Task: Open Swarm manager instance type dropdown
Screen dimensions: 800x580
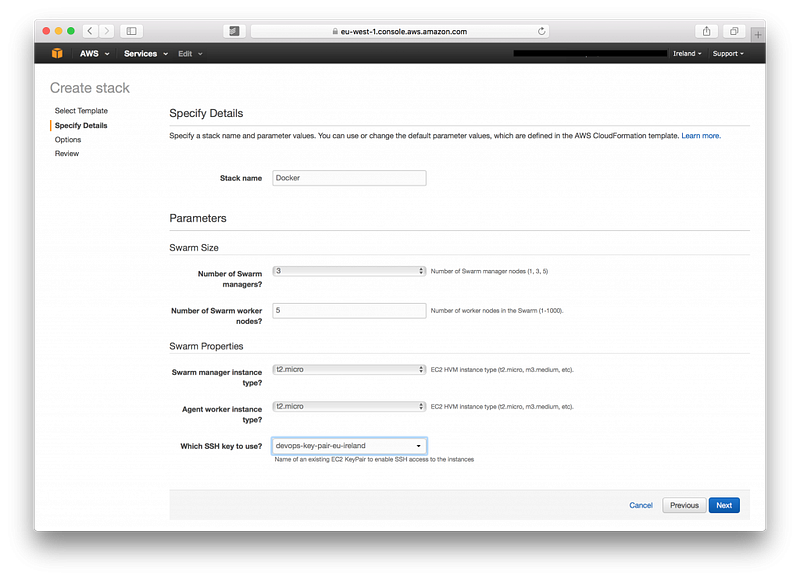Action: coord(349,369)
